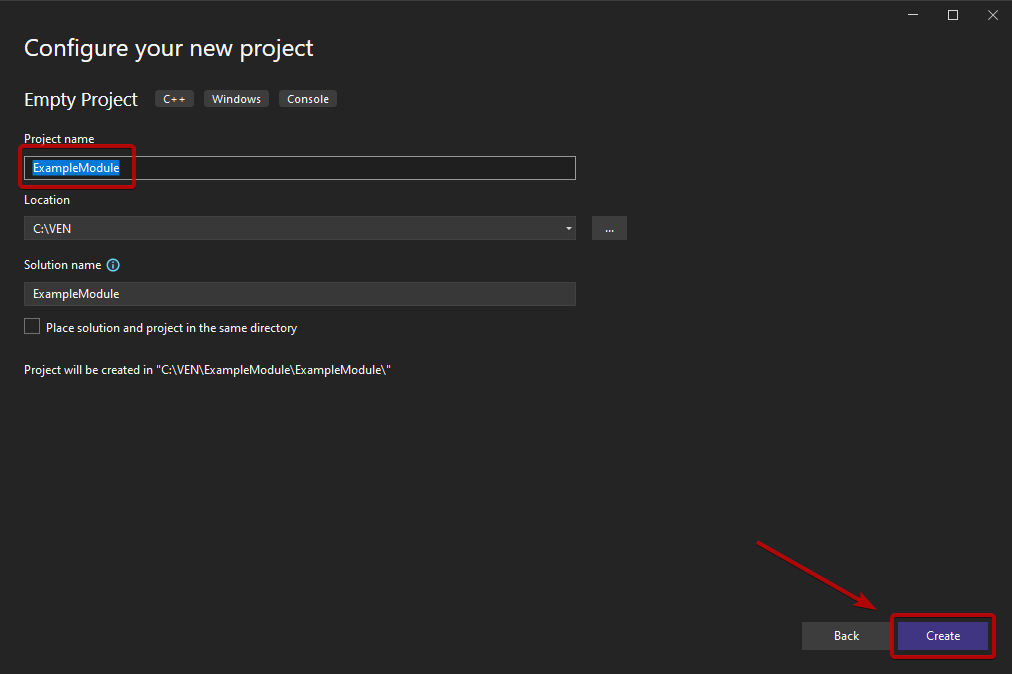1012x674 pixels.
Task: Enable placing solution and project in same directory
Action: coord(32,327)
